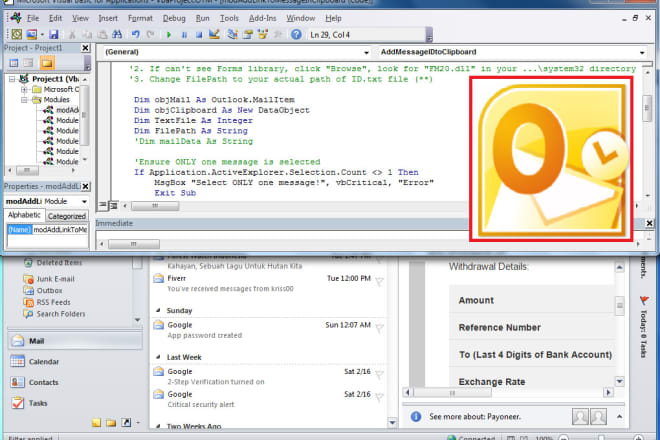Open the Tools menu
Viewport: 660px width, 440px height.
[x=229, y=18]
